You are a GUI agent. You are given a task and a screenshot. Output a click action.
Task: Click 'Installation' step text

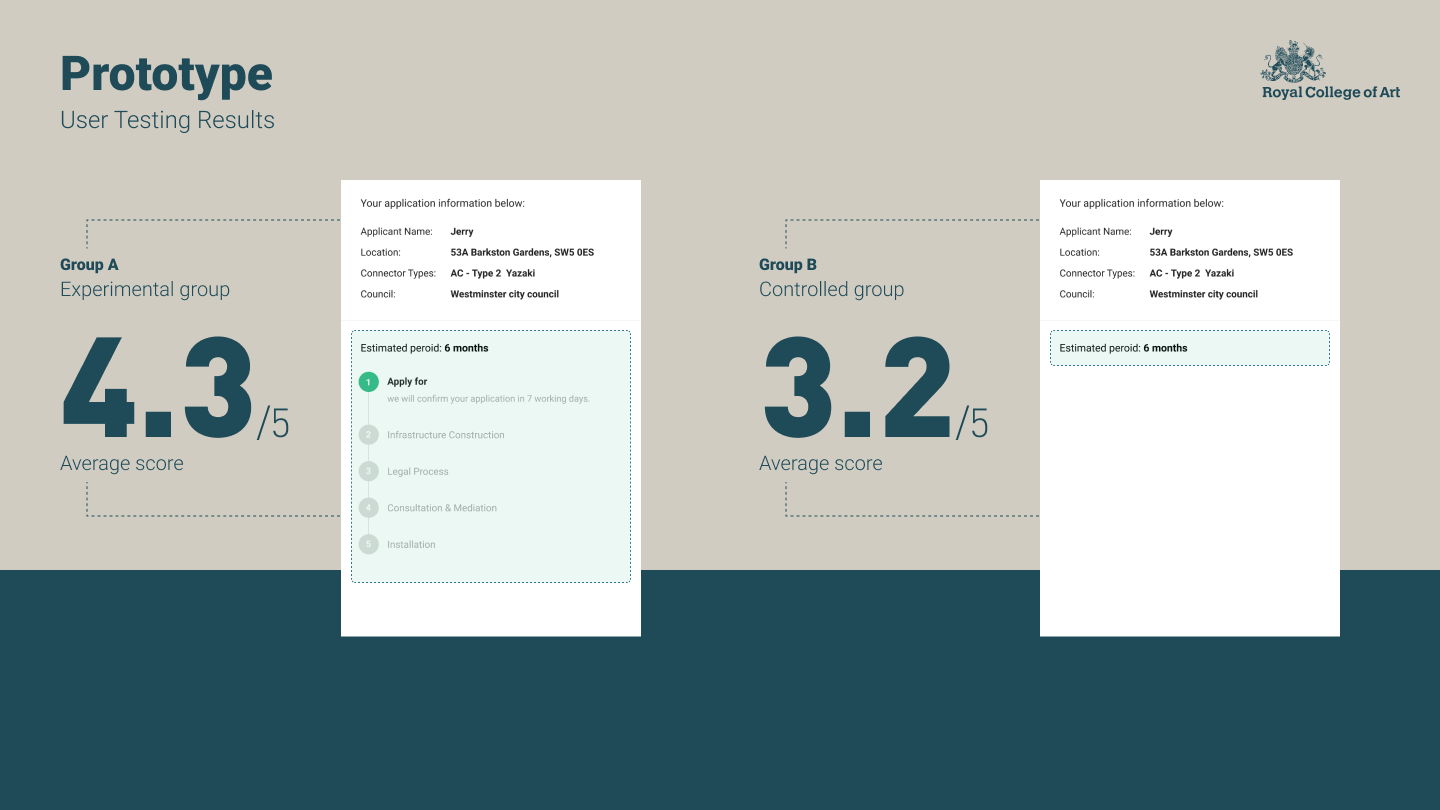(411, 545)
